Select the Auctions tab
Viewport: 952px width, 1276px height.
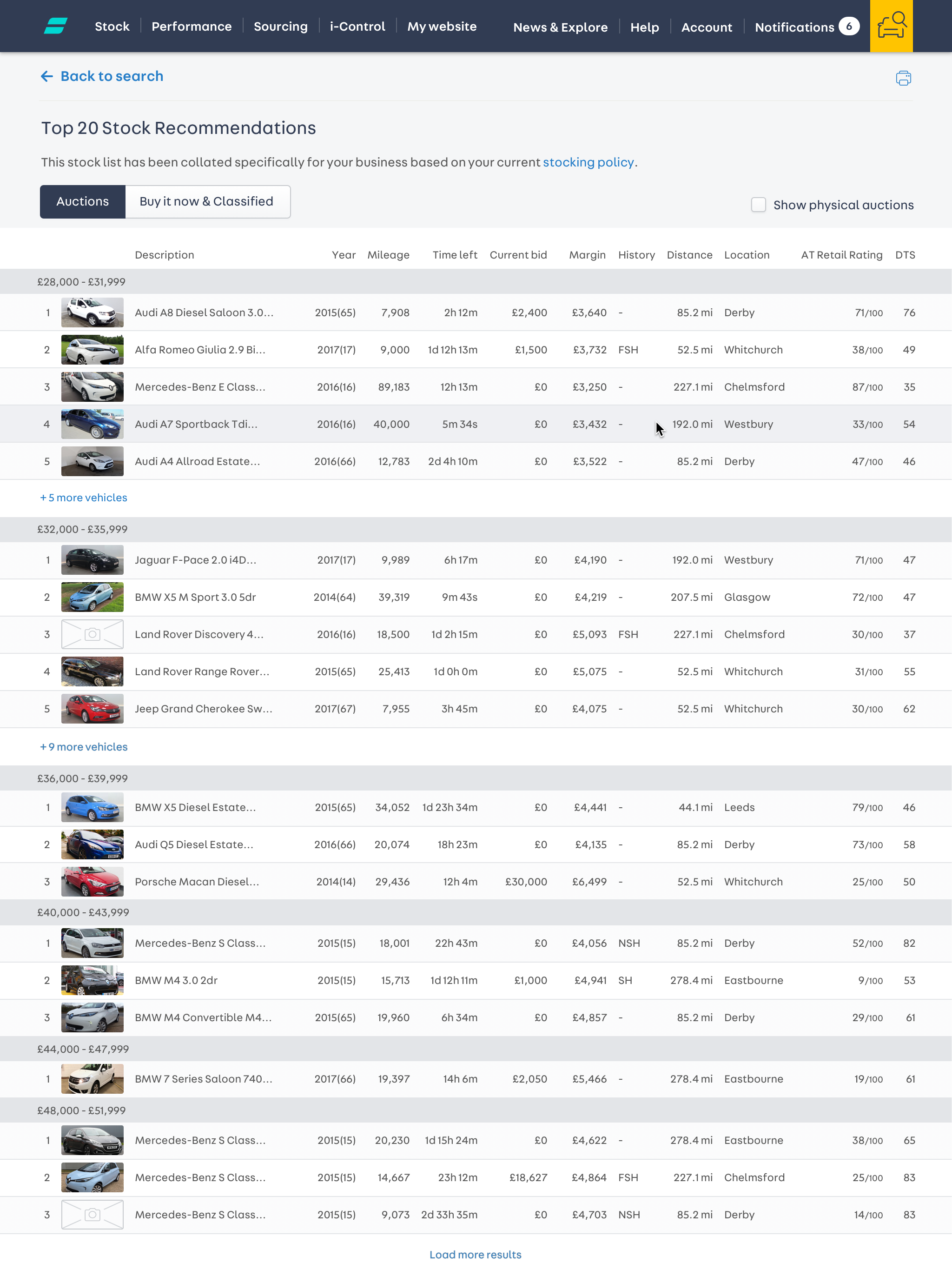pyautogui.click(x=82, y=202)
